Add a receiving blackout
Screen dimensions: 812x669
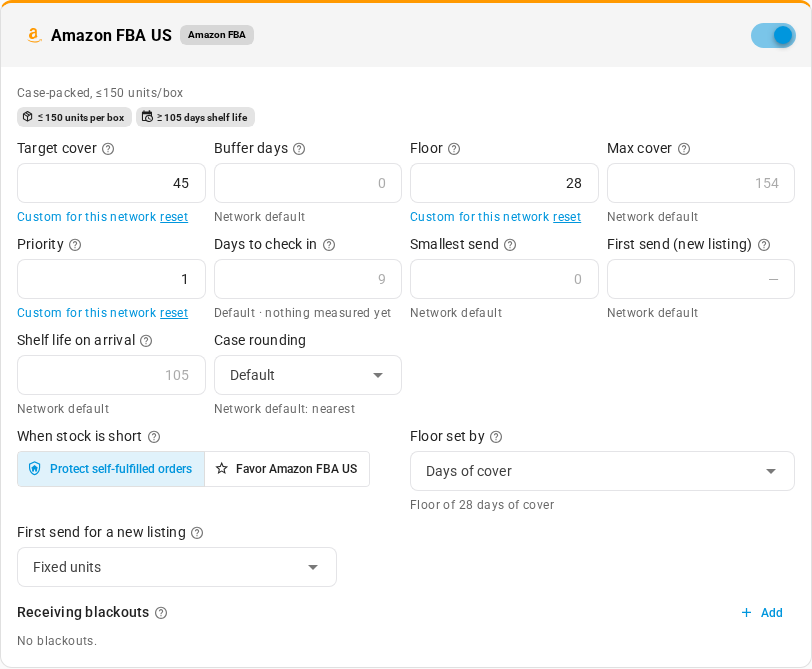click(x=762, y=613)
